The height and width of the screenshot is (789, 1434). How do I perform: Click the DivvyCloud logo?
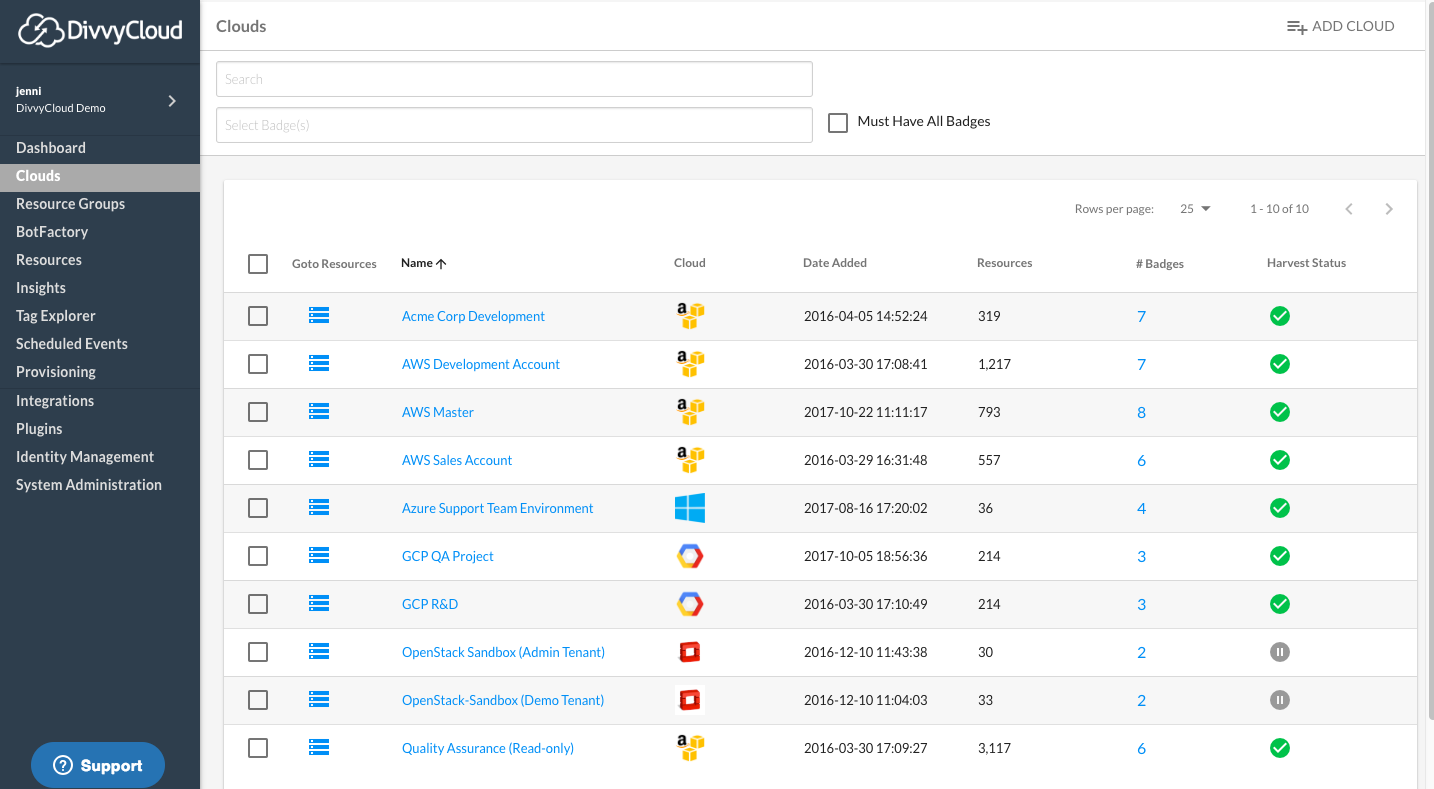click(x=100, y=31)
